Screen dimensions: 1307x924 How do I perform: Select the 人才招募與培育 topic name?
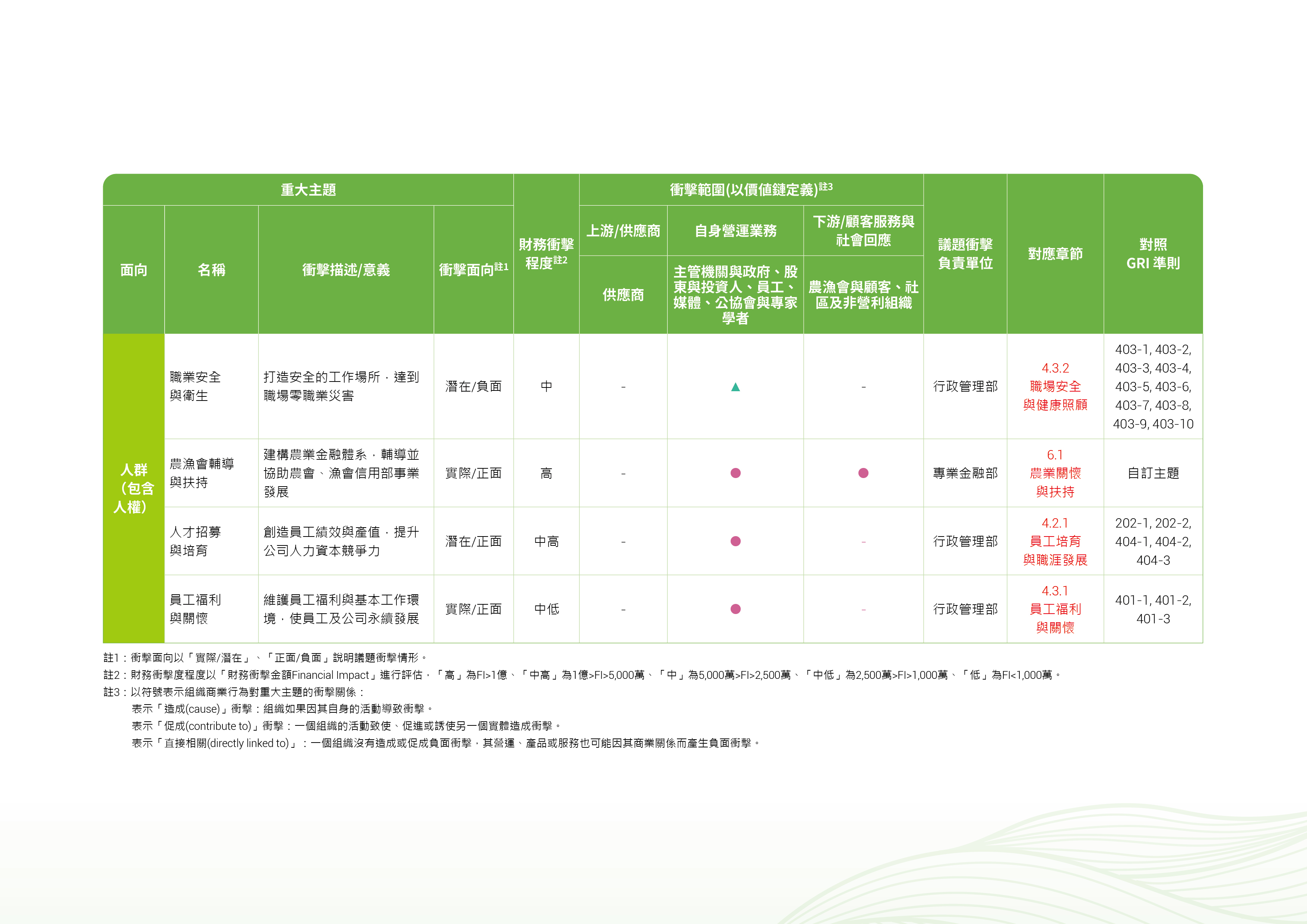coord(195,541)
